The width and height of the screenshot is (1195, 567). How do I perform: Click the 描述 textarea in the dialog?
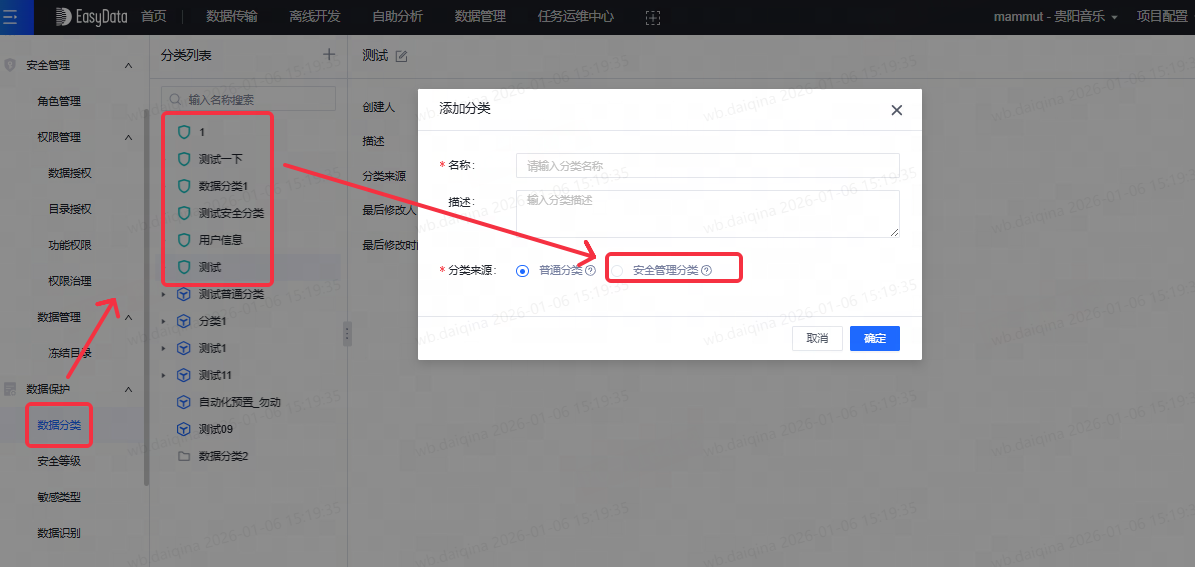(707, 213)
